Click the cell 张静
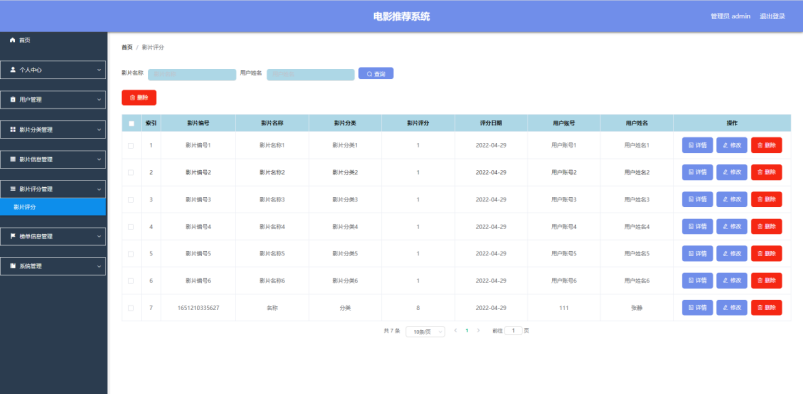The height and width of the screenshot is (394, 803). (637, 308)
